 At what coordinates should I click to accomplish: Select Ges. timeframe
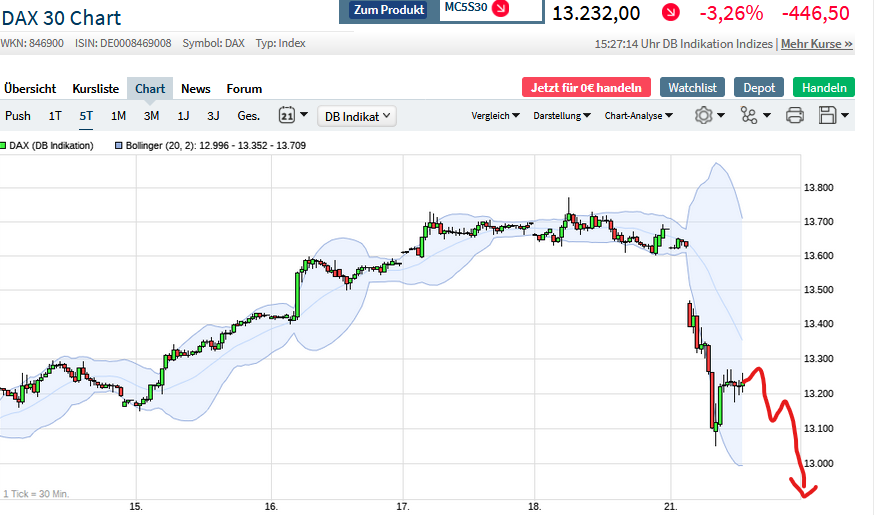tap(249, 116)
